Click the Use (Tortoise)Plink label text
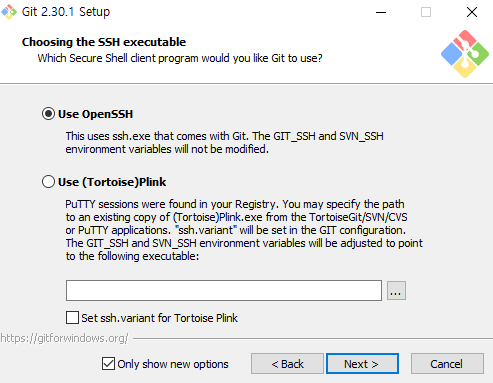The width and height of the screenshot is (493, 383). tap(112, 182)
